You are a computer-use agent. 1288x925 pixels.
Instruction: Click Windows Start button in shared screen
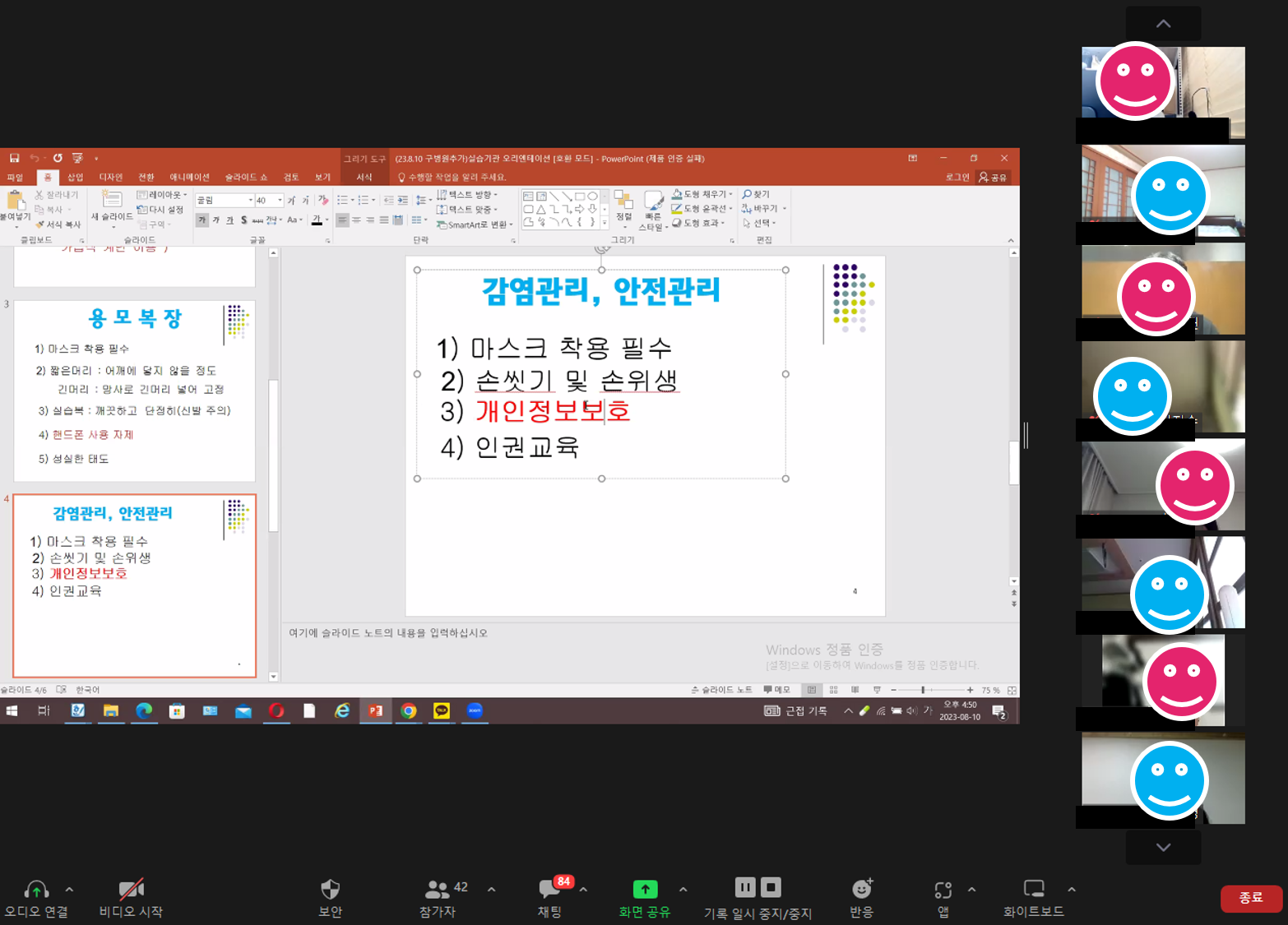coord(12,710)
